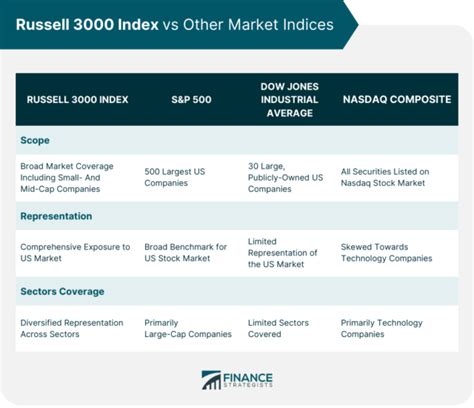
Task: Click the Dow Jones Industrial Average header
Action: [x=290, y=100]
